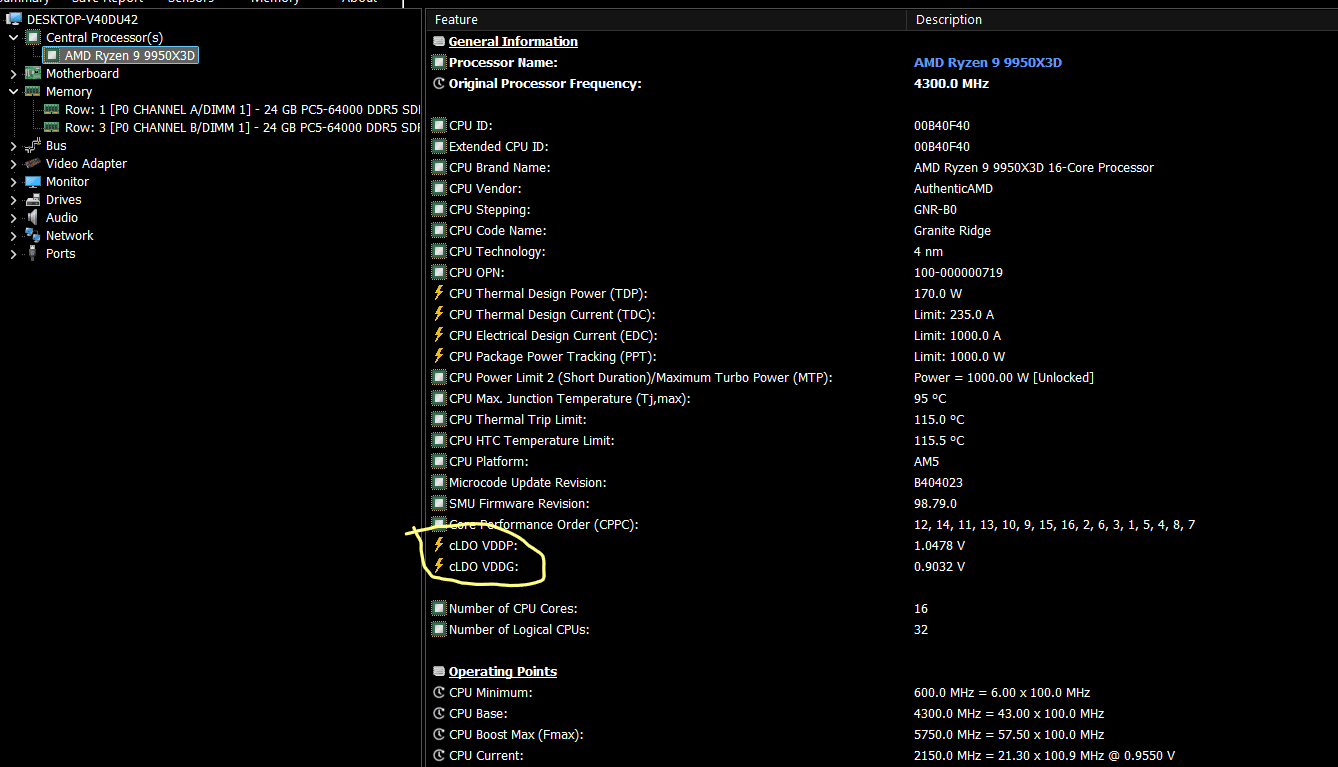1338x767 pixels.
Task: Click the clock icon beside CPU Boost Max (Fmax)
Action: [438, 734]
